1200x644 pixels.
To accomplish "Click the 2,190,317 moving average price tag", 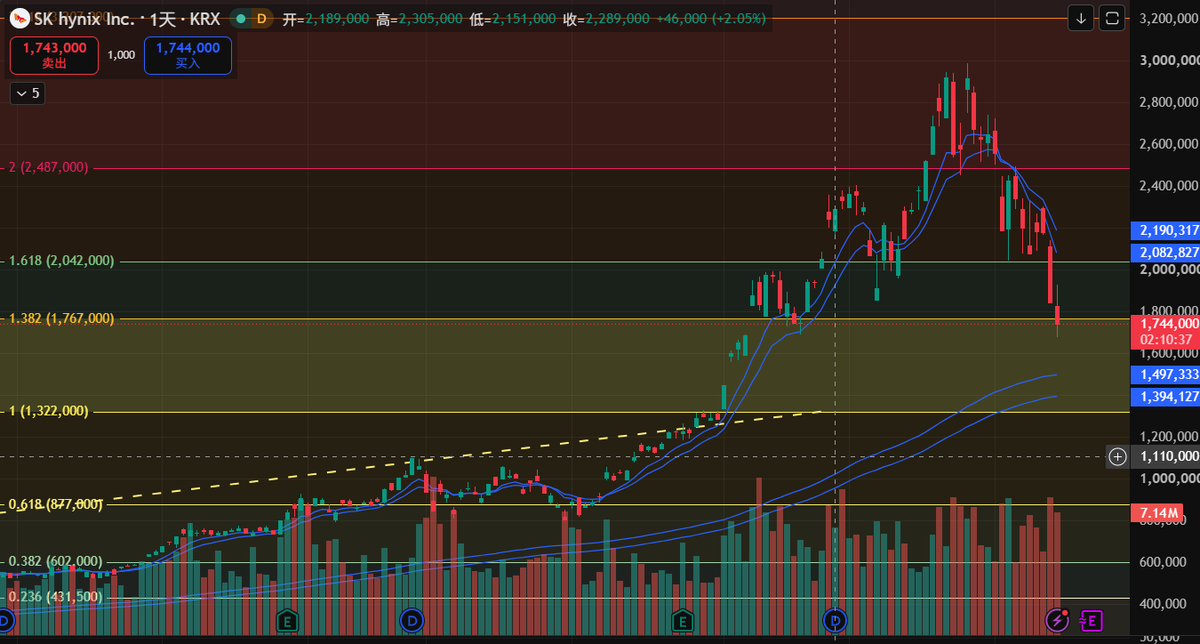I will point(1165,229).
